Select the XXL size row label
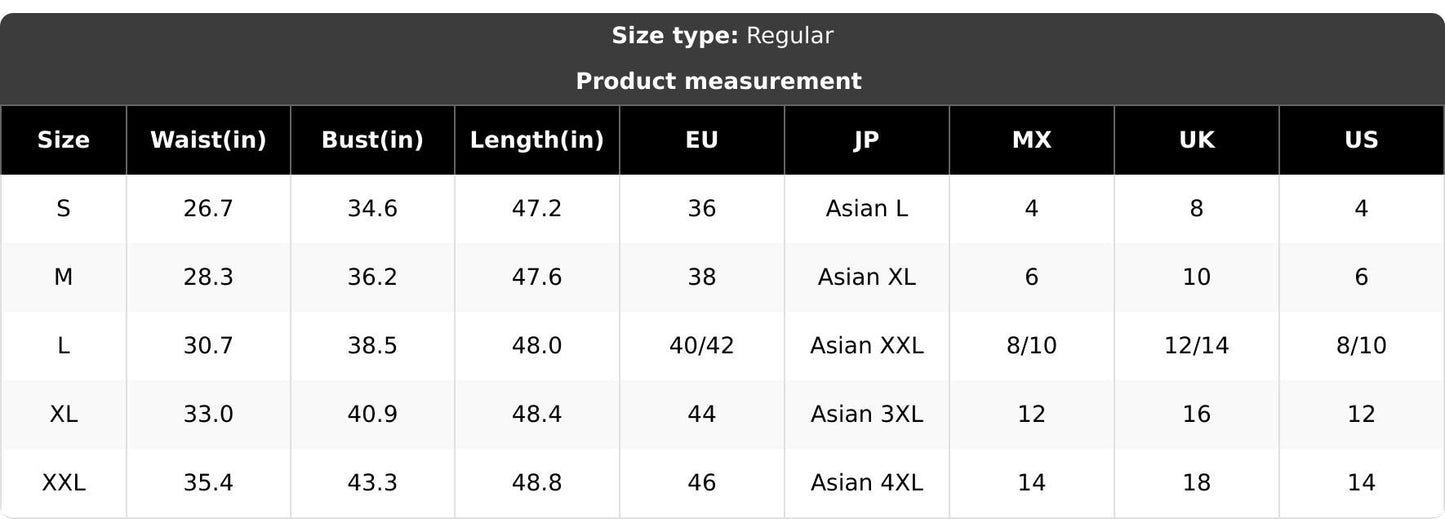The height and width of the screenshot is (519, 1445). tap(63, 483)
